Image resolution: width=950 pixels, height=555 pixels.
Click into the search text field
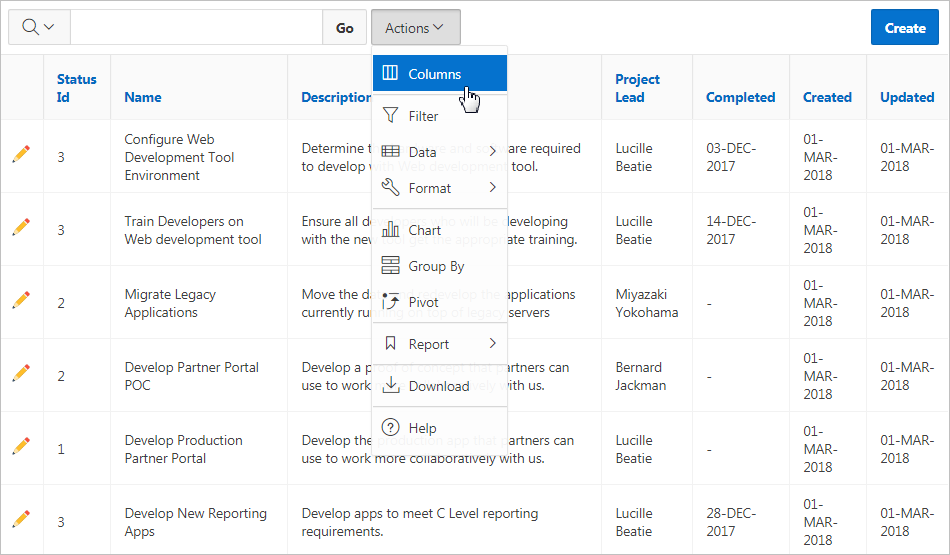tap(196, 28)
